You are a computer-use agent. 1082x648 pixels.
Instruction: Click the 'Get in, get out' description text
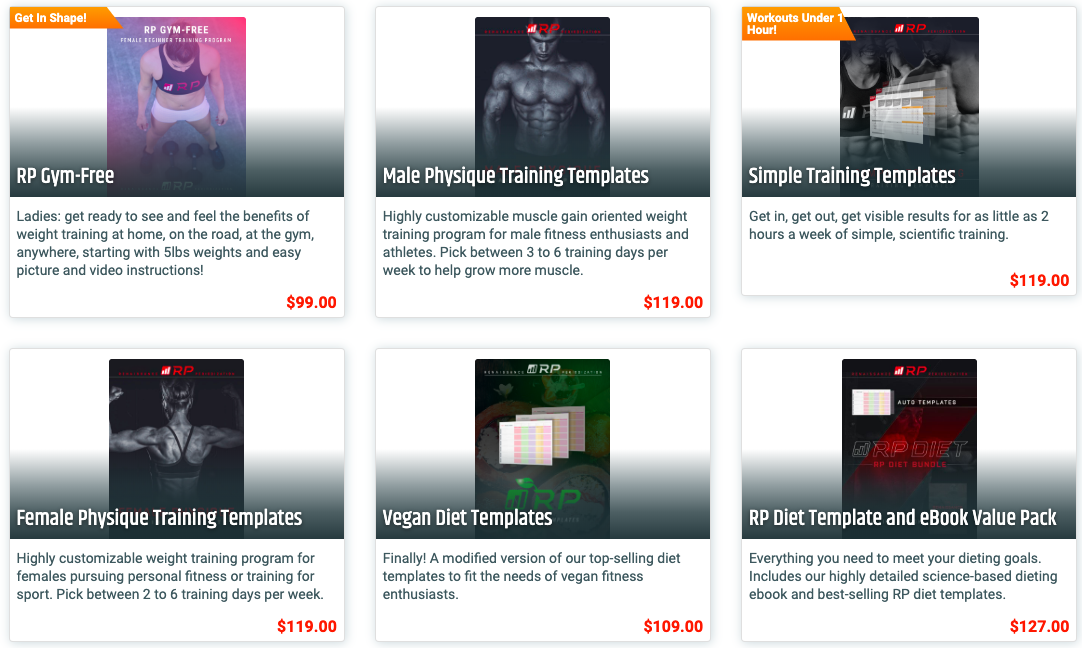pos(898,225)
